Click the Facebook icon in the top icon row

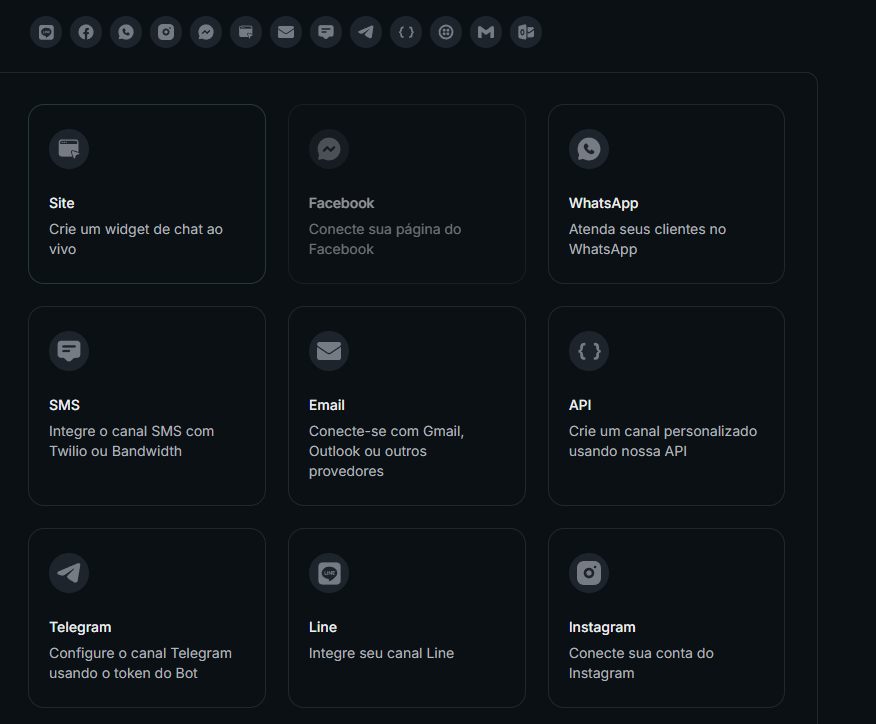point(86,32)
